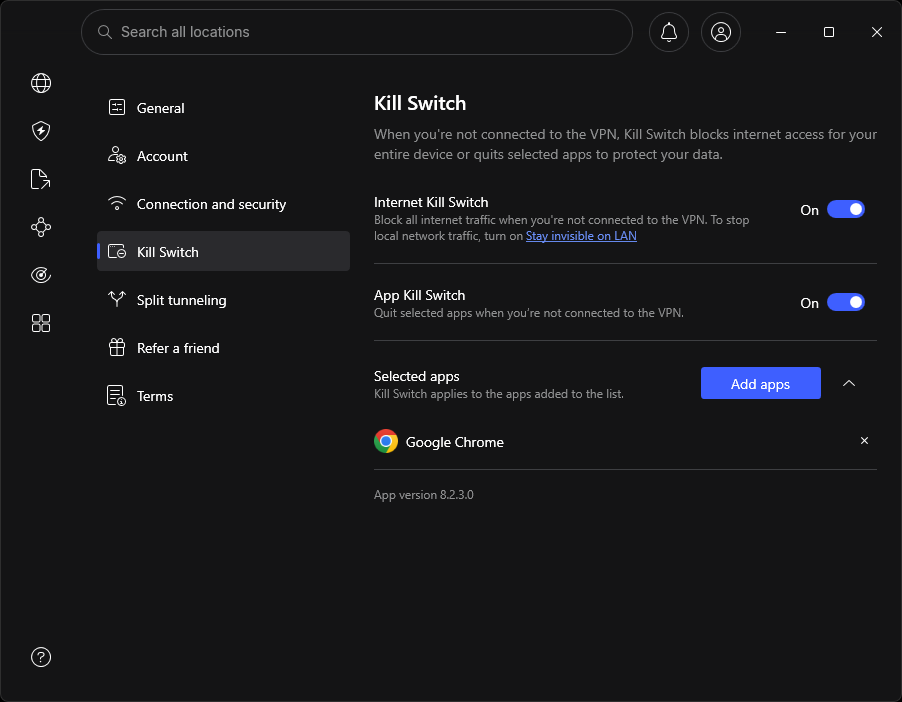
Task: Turn off the Internet Kill Switch toggle
Action: [845, 209]
